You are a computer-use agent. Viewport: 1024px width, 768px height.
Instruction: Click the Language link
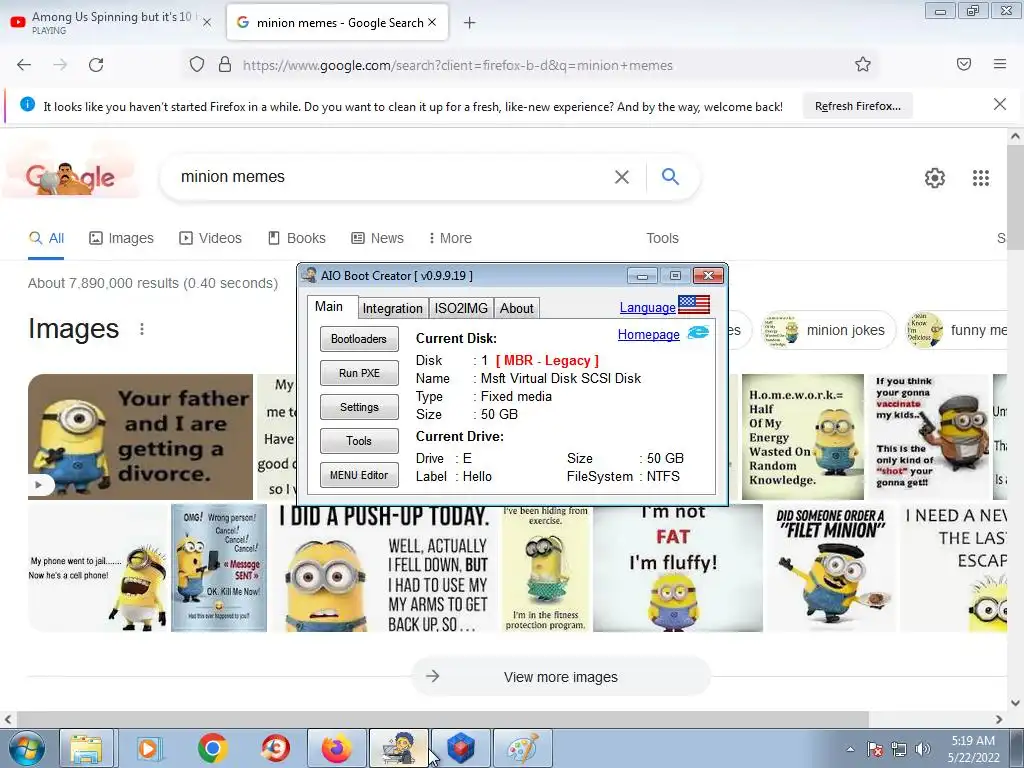tap(647, 307)
